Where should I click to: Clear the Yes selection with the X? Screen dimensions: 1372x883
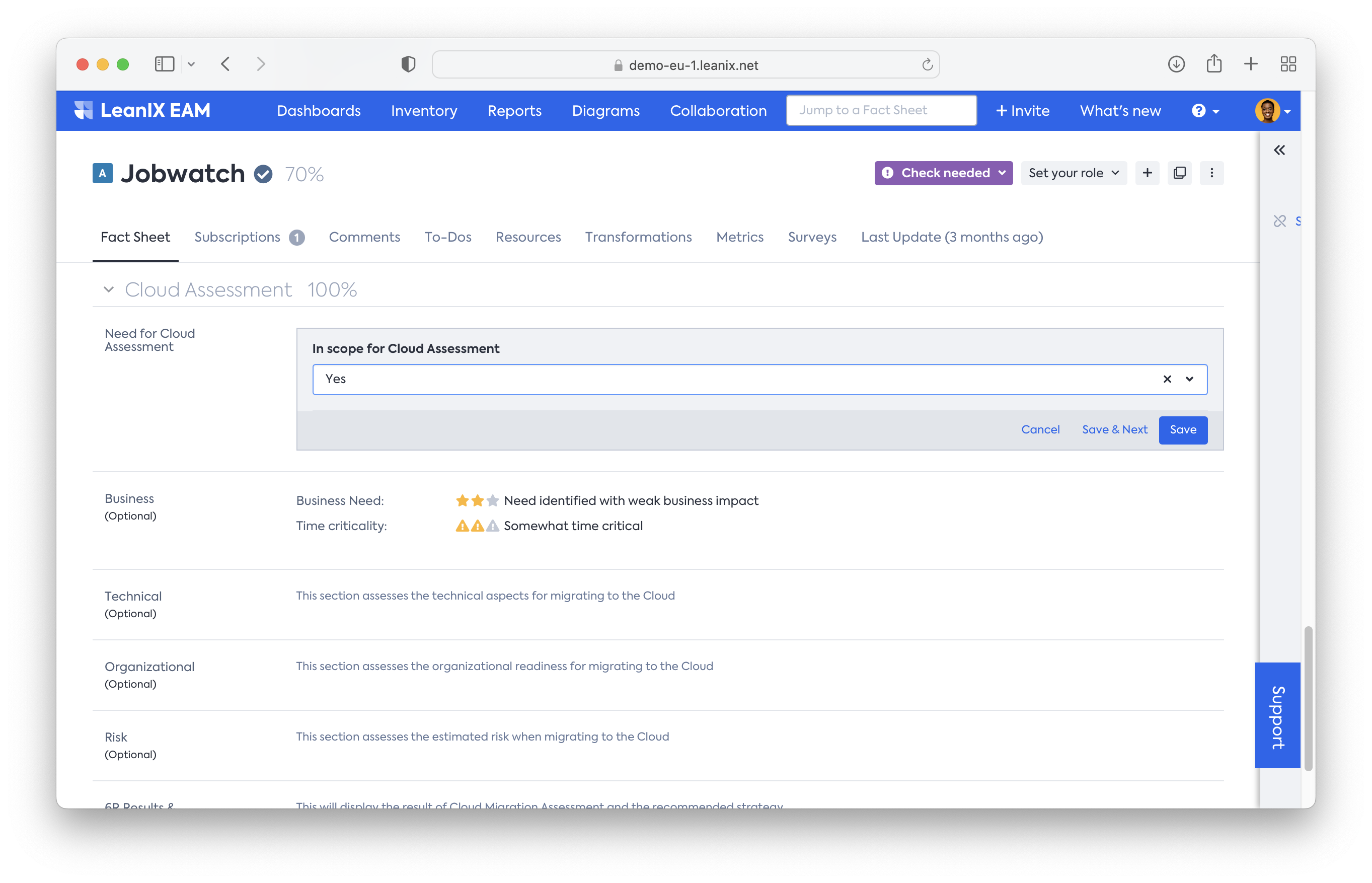click(1167, 379)
